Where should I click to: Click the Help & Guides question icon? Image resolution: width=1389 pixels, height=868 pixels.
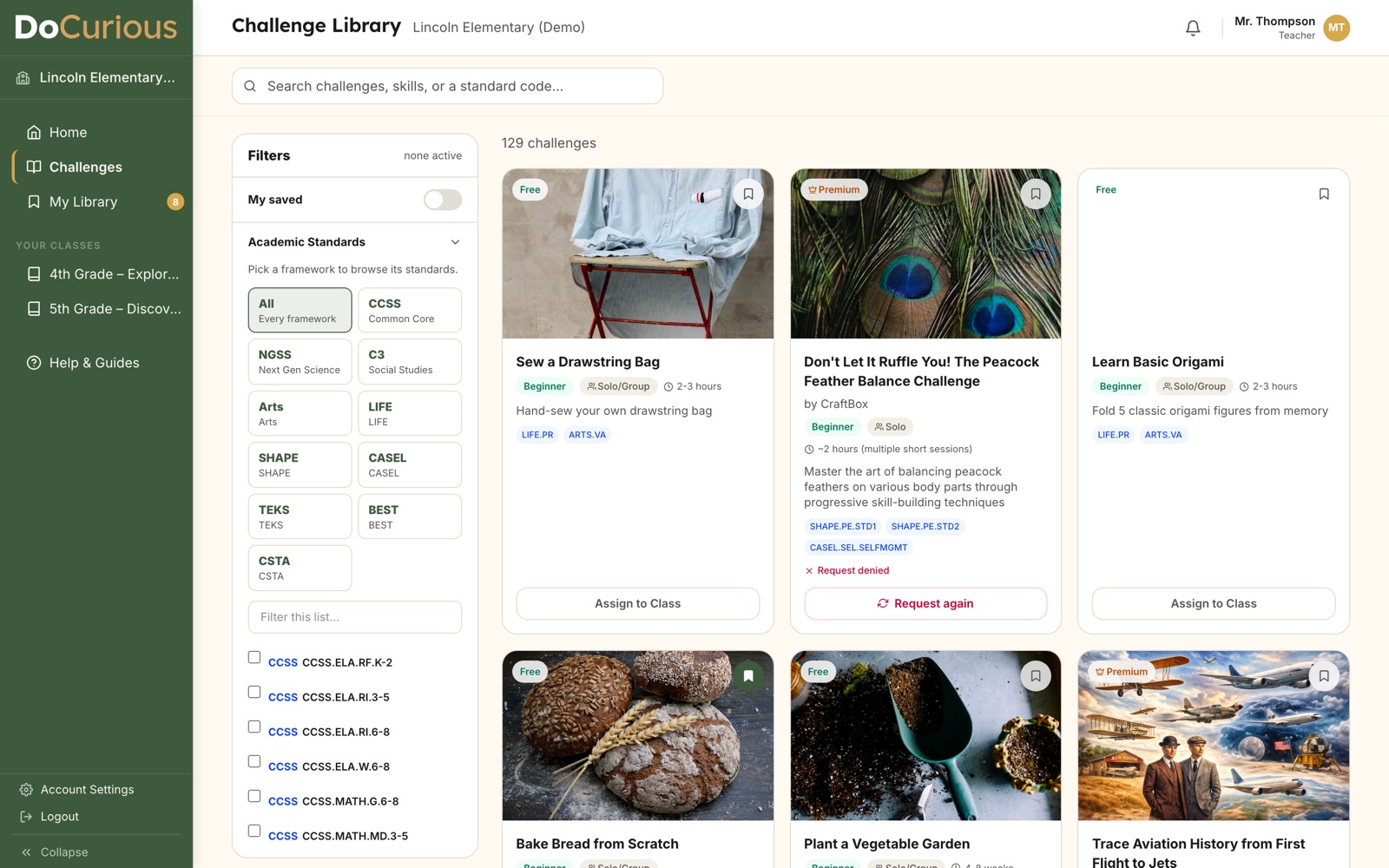34,363
